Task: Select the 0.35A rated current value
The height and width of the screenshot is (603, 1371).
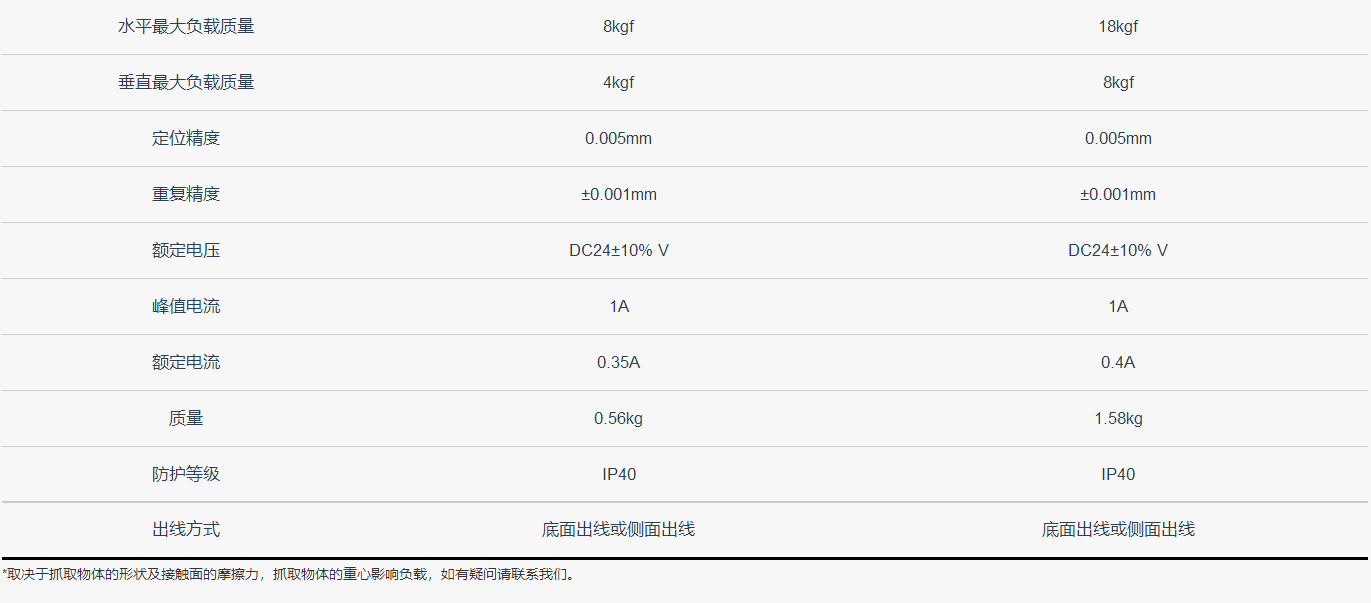Action: [618, 363]
